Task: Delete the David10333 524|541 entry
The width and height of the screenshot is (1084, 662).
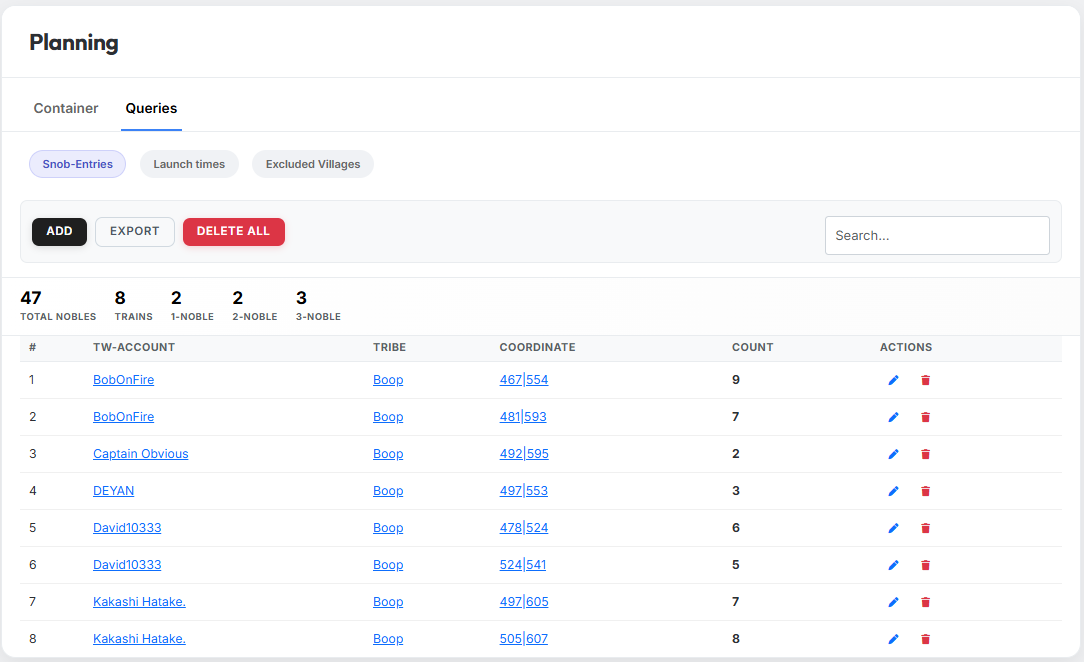Action: 925,565
